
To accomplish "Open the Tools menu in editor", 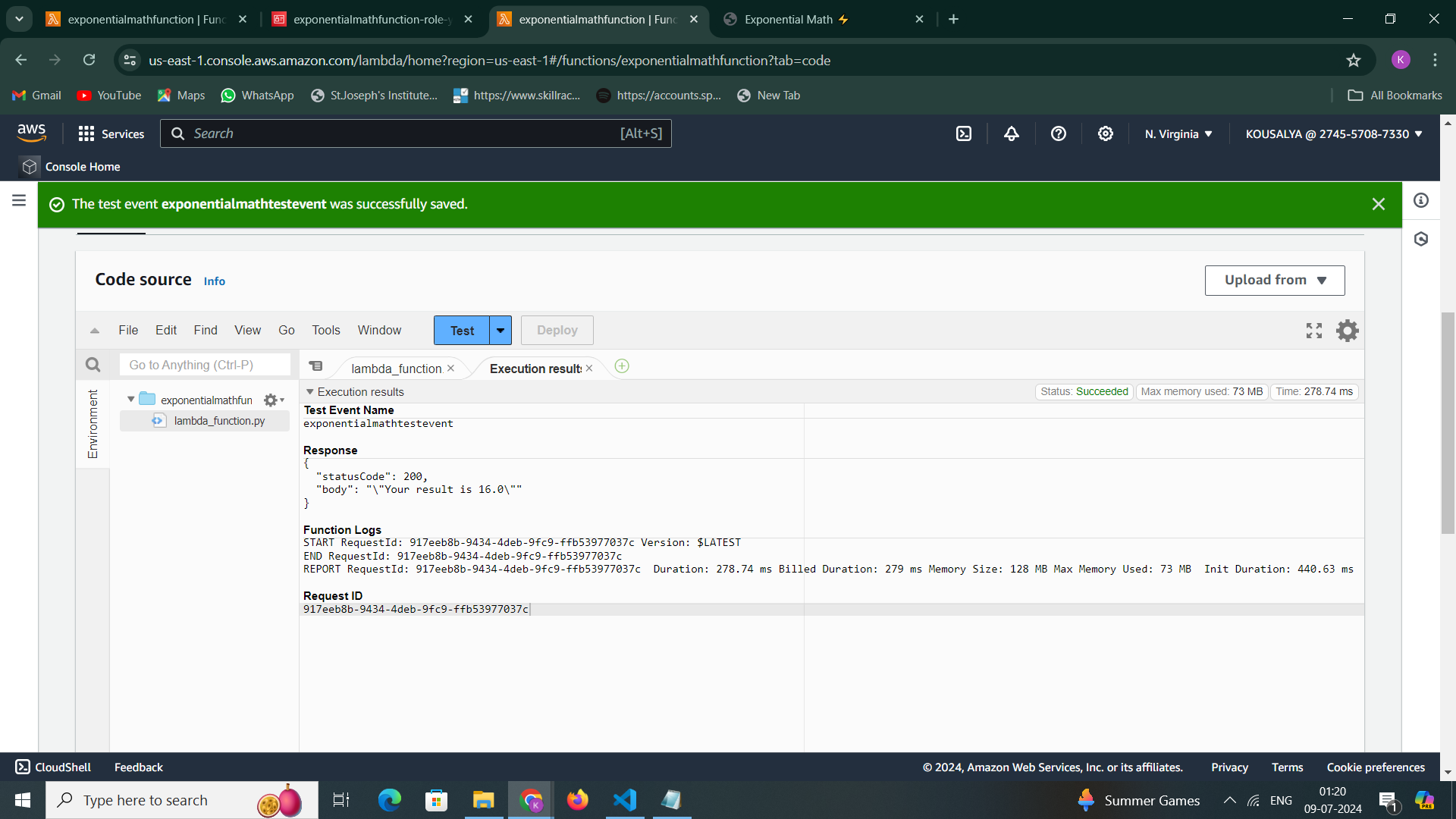I will pos(326,330).
